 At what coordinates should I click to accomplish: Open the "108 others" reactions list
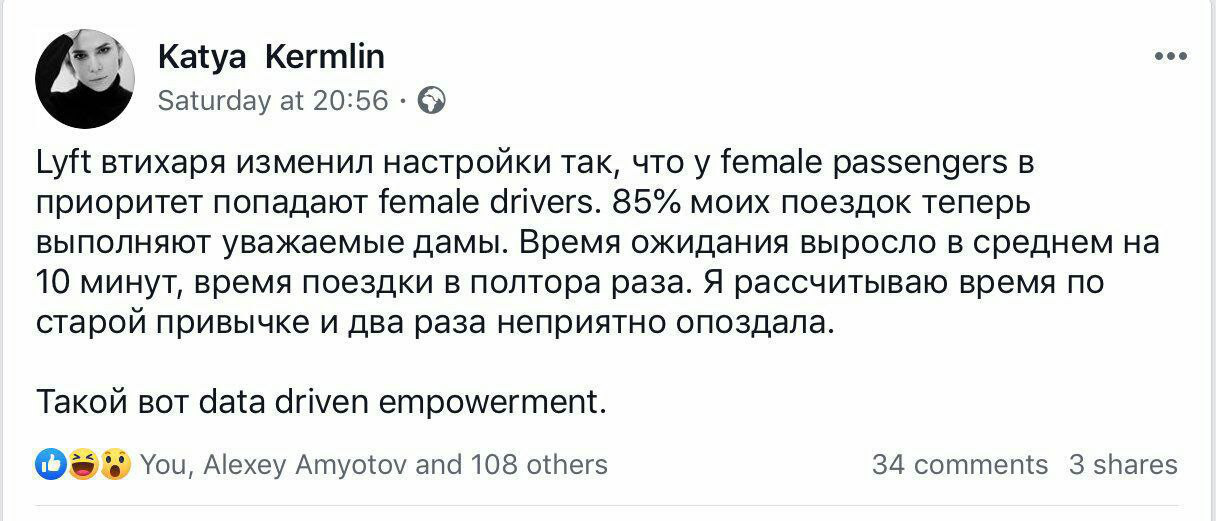539,464
